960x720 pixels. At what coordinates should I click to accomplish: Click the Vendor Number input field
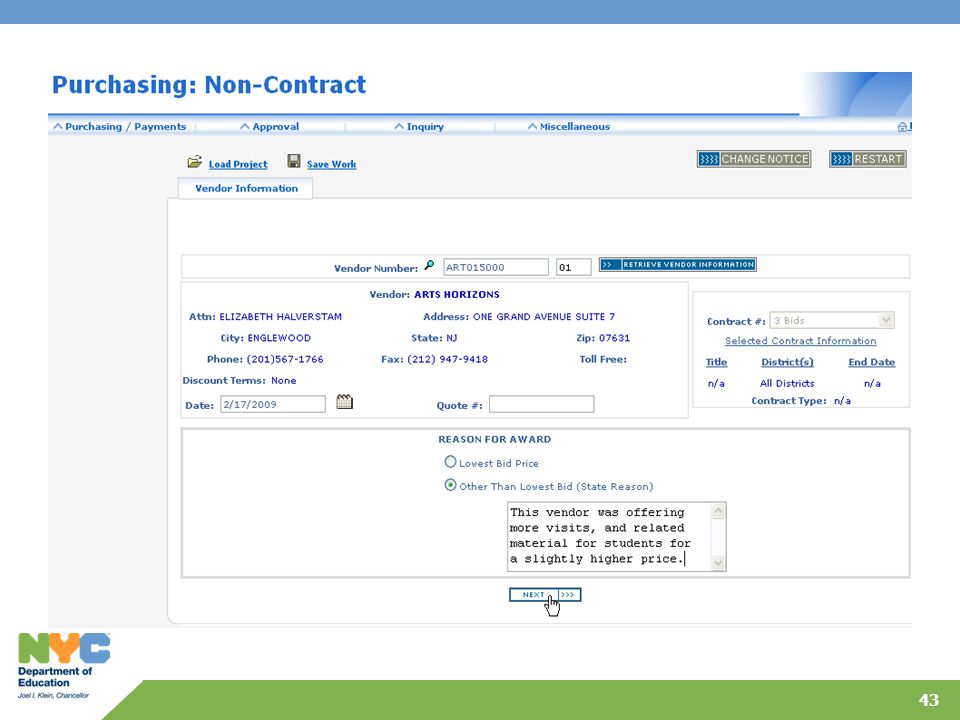coord(496,267)
